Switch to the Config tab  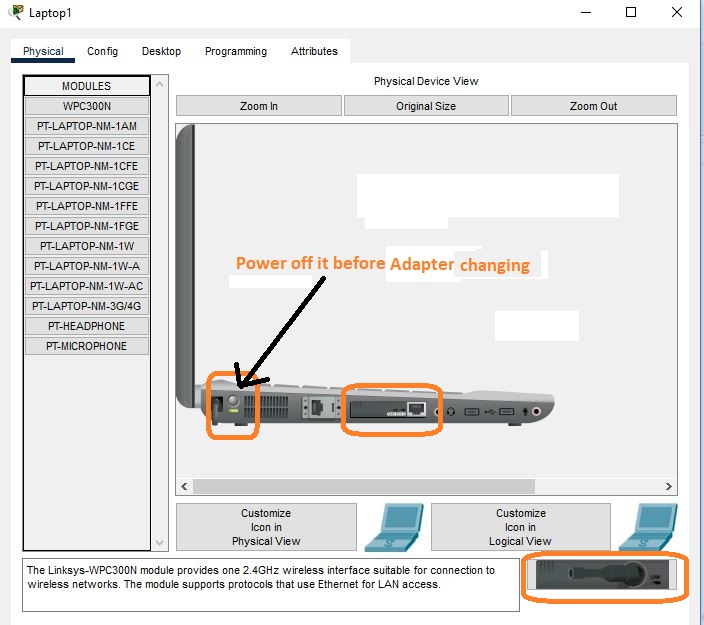click(102, 51)
